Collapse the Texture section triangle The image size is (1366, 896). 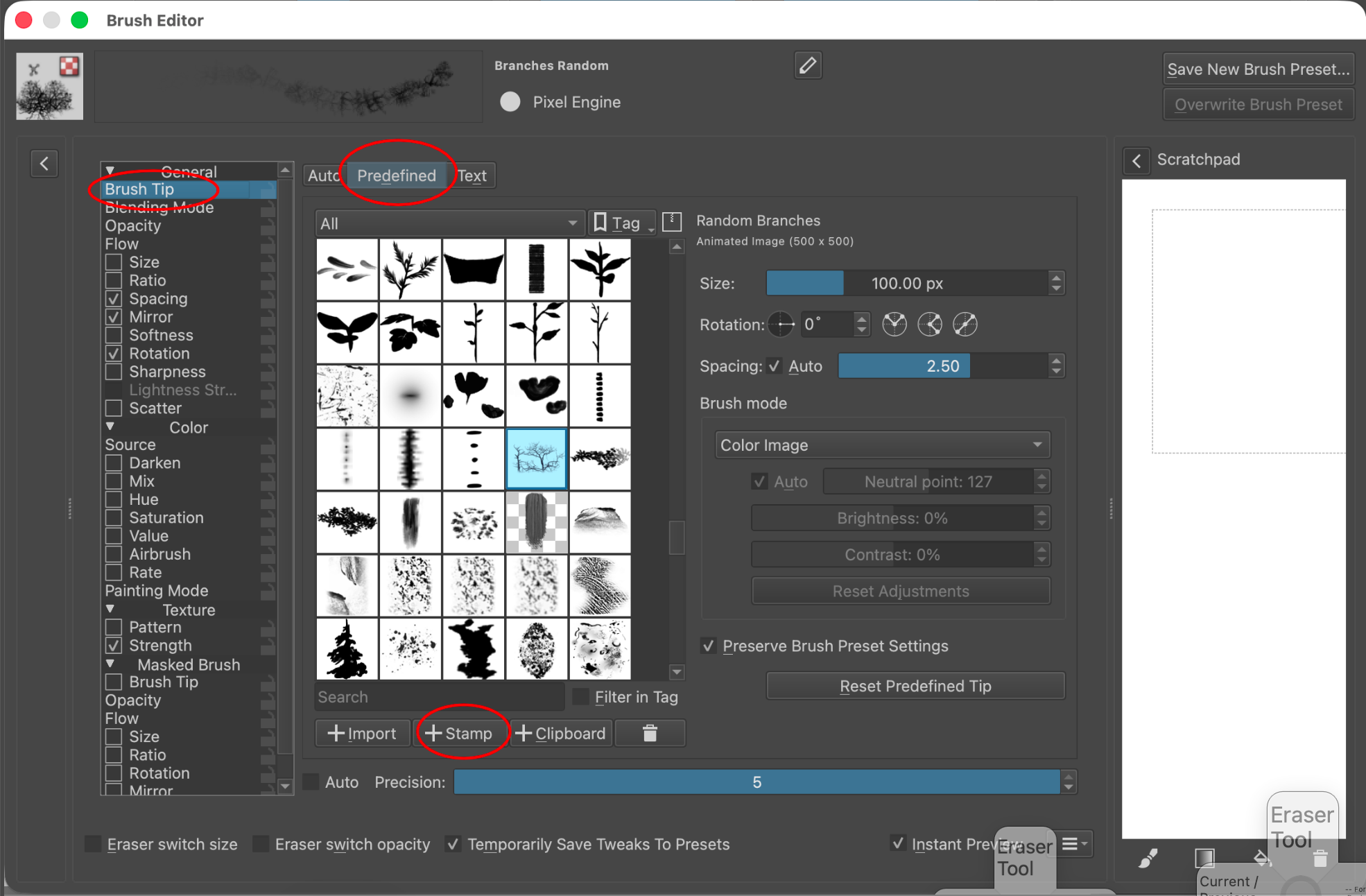(110, 609)
